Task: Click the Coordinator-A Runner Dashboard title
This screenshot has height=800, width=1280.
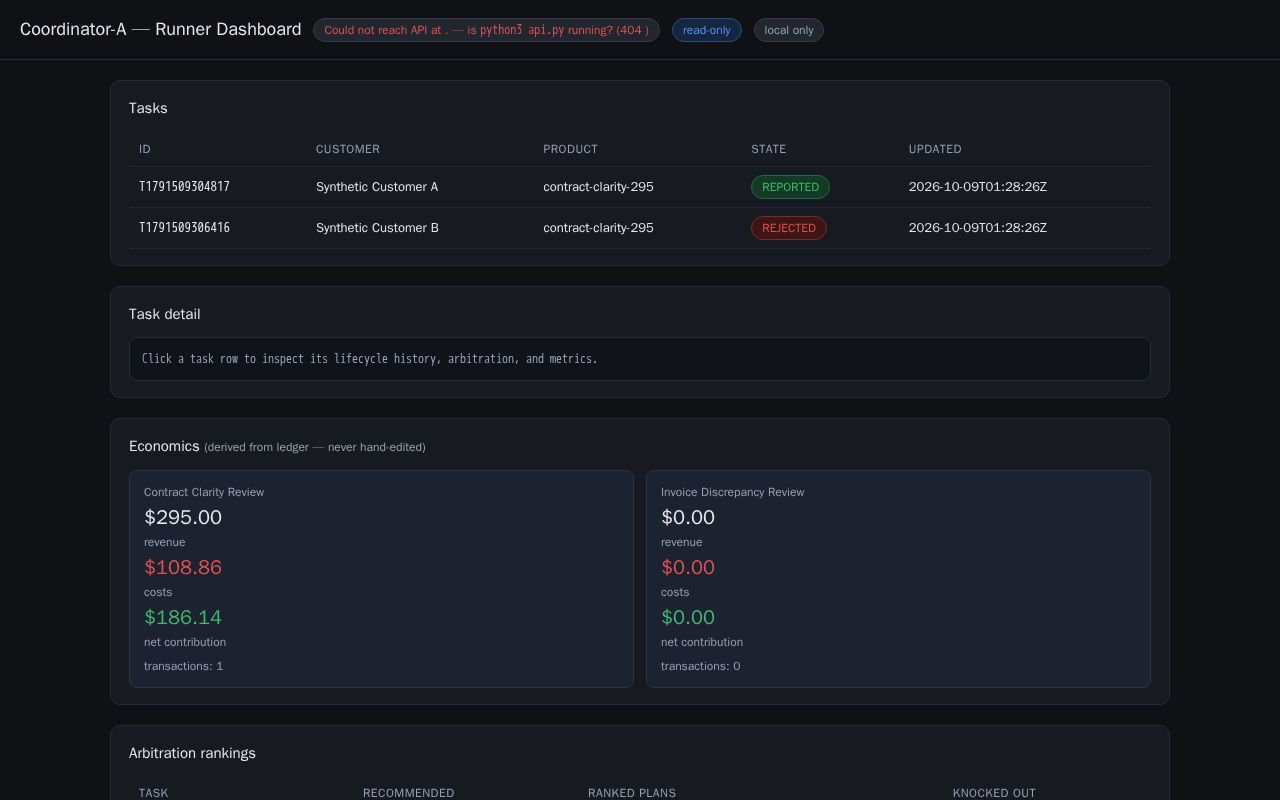Action: click(x=161, y=29)
